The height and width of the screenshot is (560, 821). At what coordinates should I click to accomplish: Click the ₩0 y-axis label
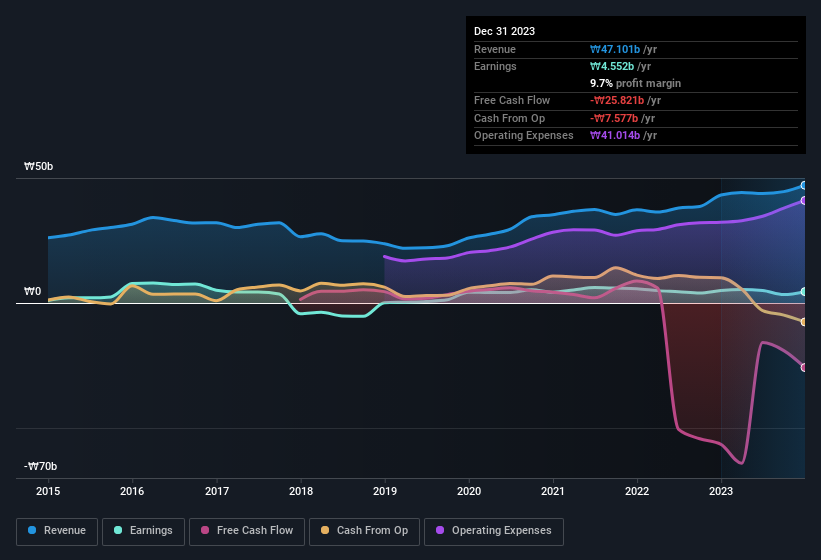(x=32, y=292)
